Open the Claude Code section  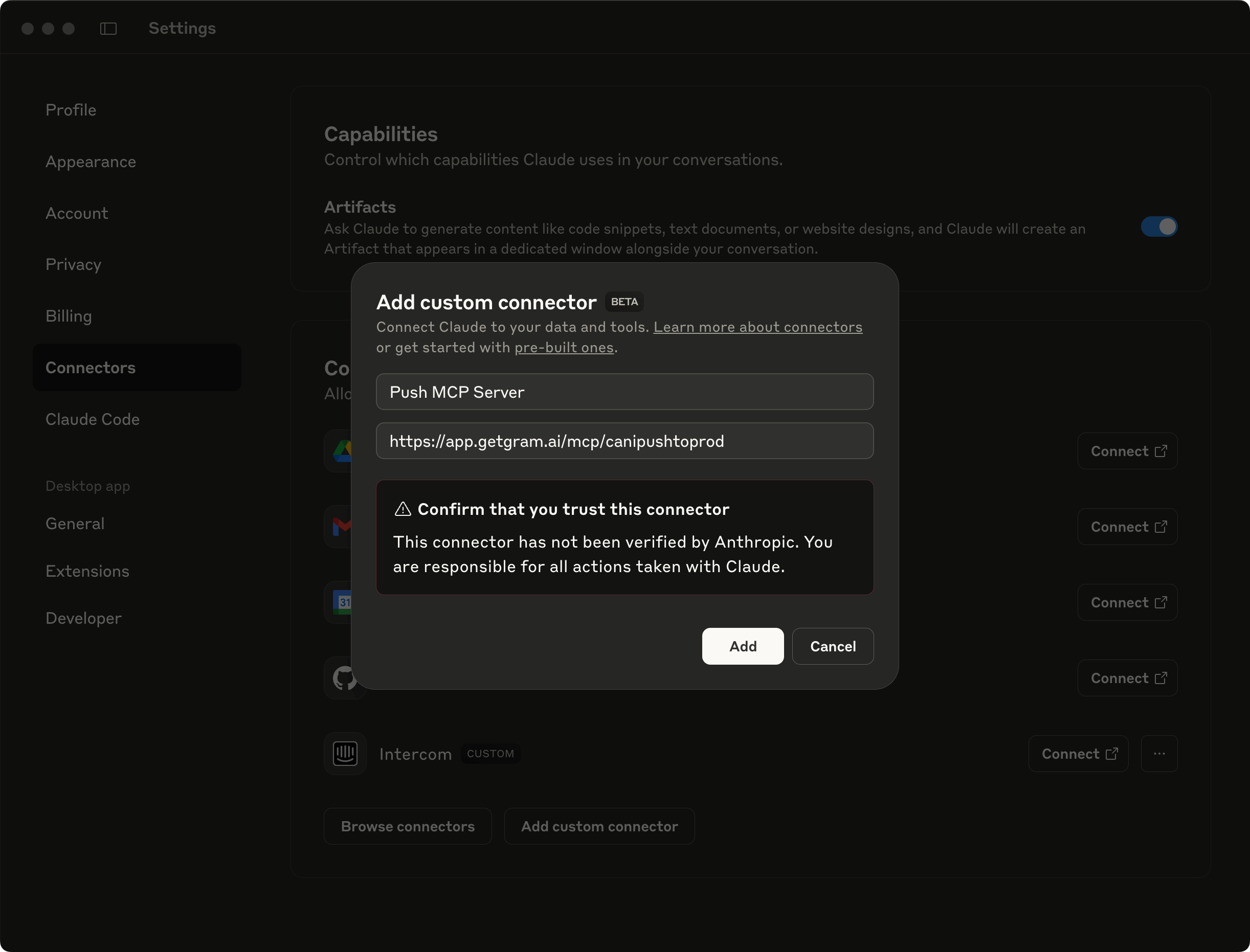(x=93, y=419)
